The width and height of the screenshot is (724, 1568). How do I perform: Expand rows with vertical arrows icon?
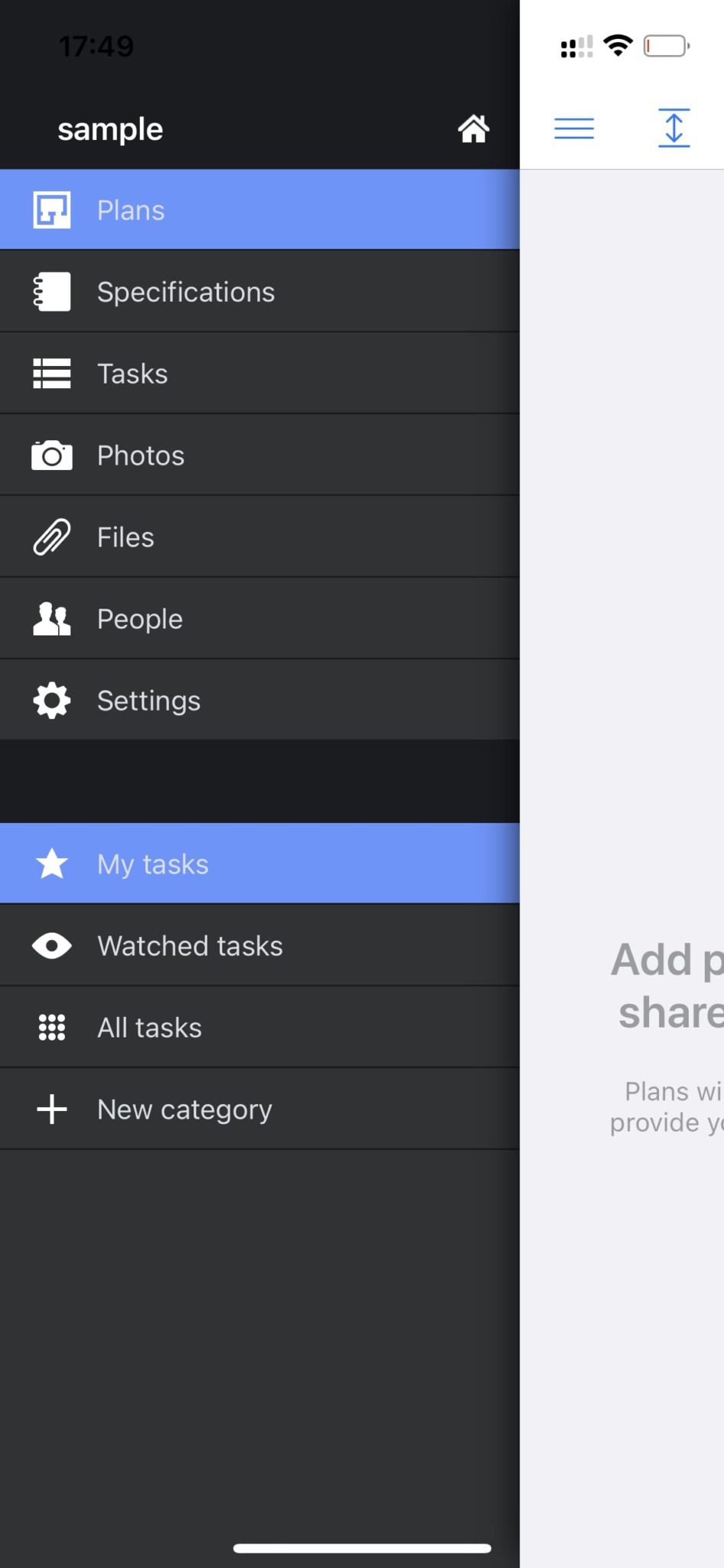[x=673, y=128]
